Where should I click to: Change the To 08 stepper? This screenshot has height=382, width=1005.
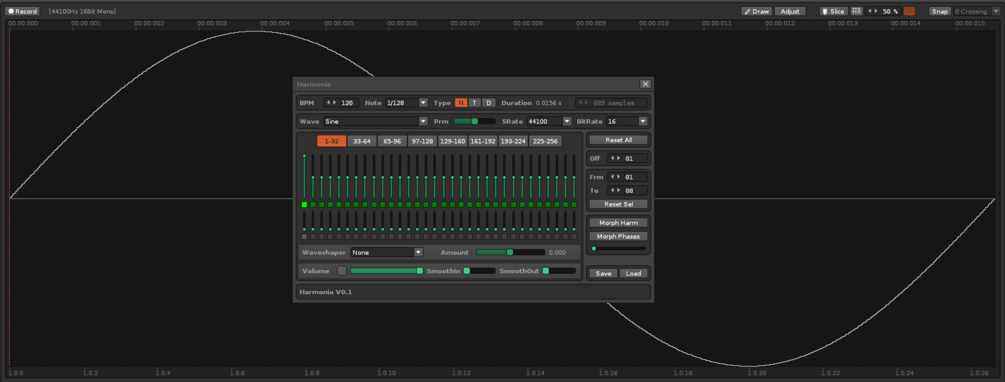[627, 190]
